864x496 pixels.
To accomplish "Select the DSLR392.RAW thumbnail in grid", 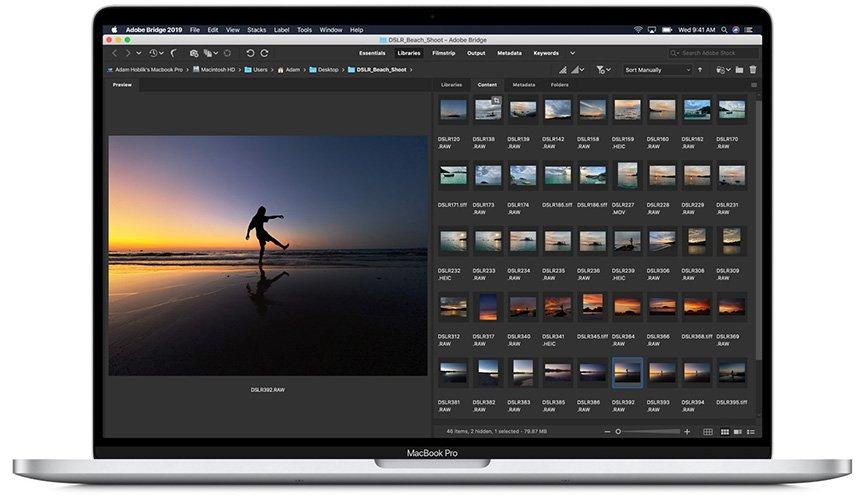I will click(x=627, y=373).
